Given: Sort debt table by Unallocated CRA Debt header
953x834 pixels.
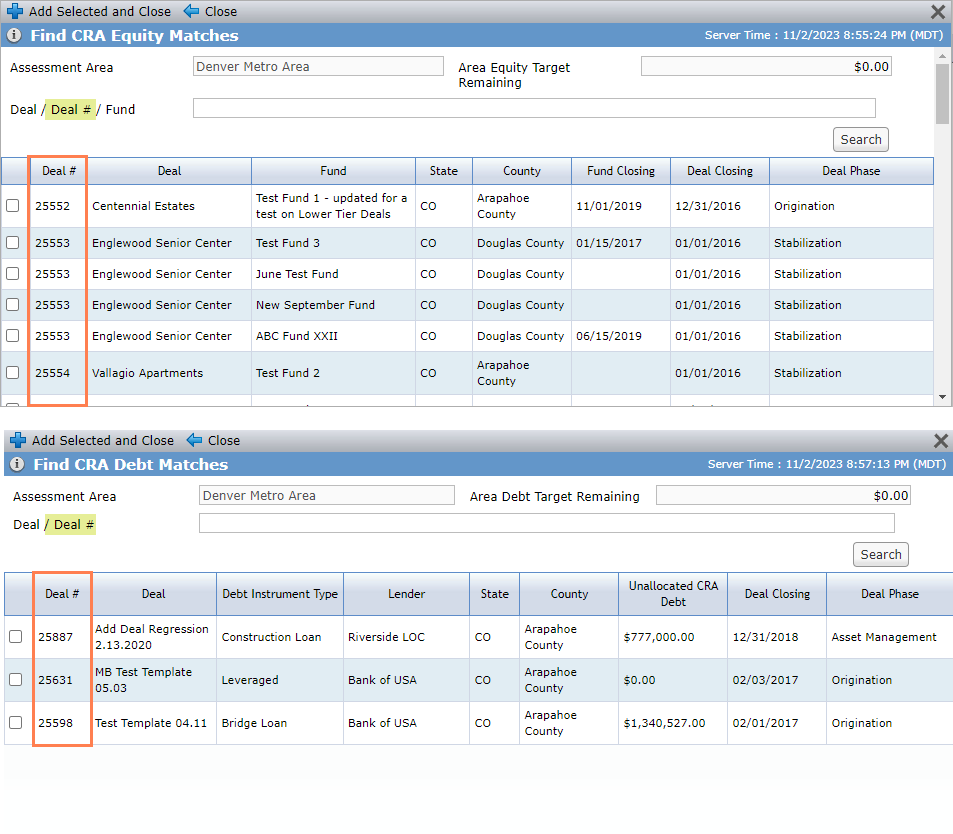Looking at the screenshot, I should point(673,593).
